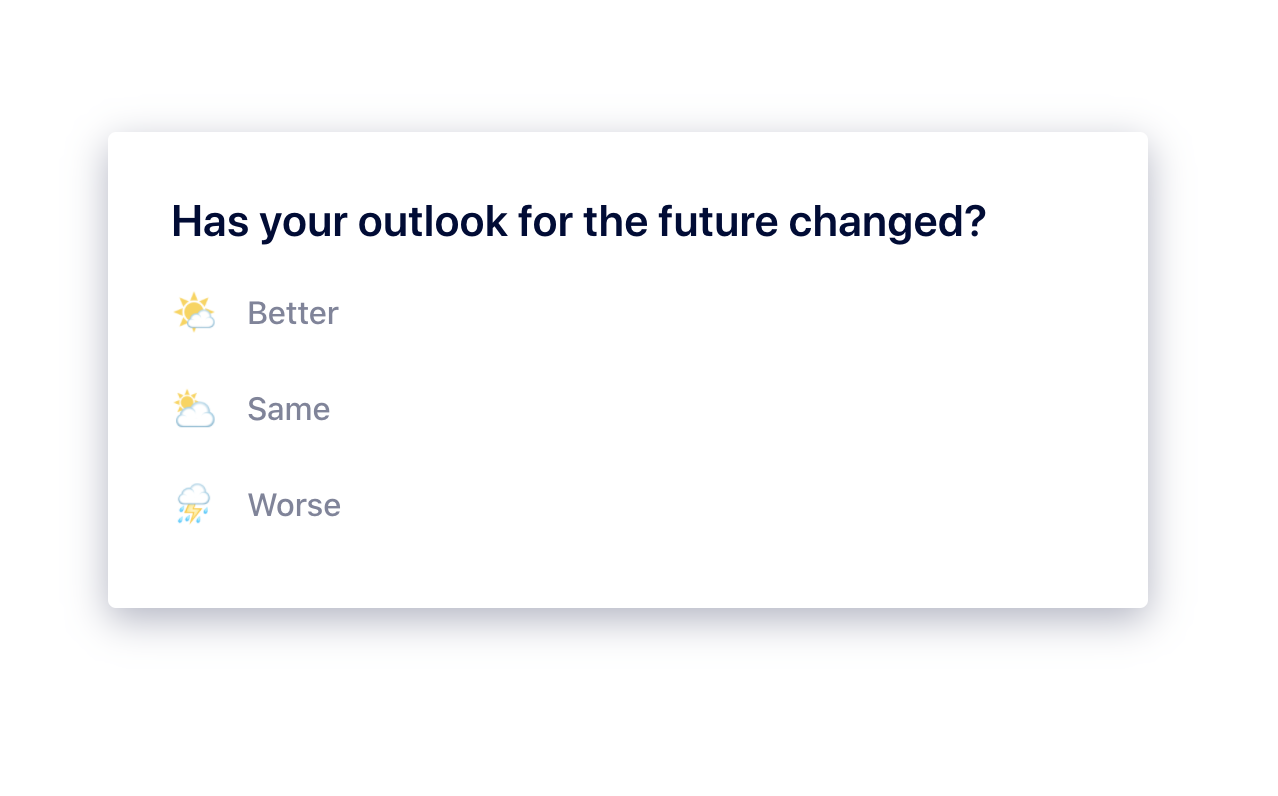Screen dimensions: 1278x796
Task: Click the word "outlook" in the heading
Action: [x=433, y=221]
